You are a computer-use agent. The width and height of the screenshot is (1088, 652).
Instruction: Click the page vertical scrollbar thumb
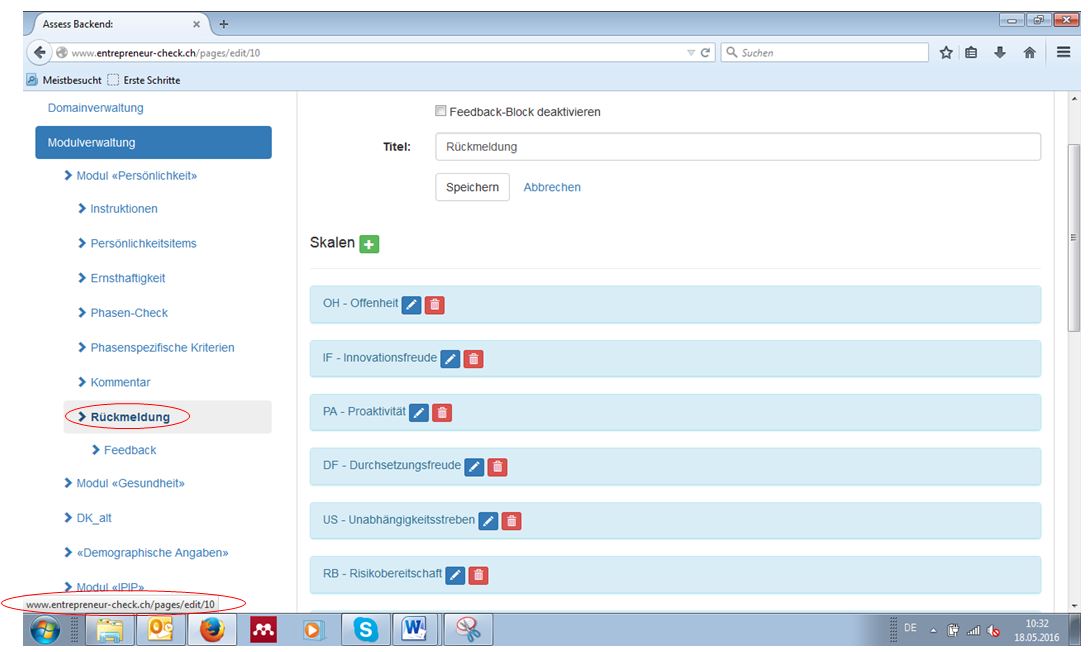pos(1073,237)
